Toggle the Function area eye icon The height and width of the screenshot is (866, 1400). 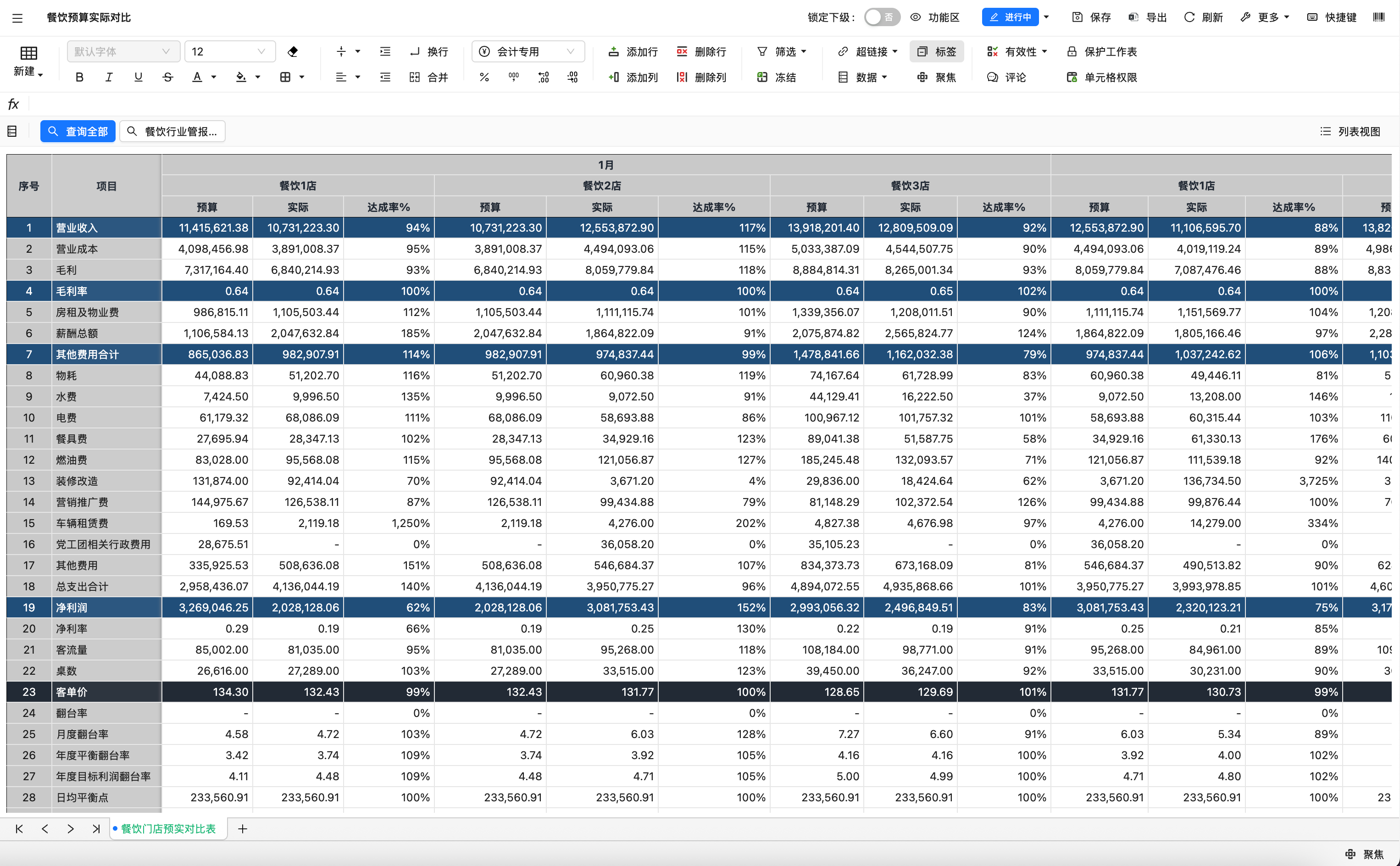click(x=916, y=17)
